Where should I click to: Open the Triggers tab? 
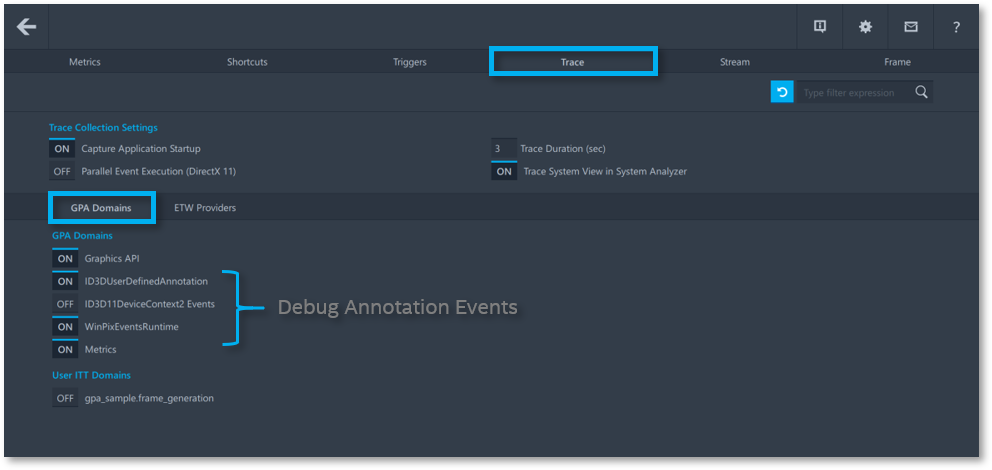(410, 62)
